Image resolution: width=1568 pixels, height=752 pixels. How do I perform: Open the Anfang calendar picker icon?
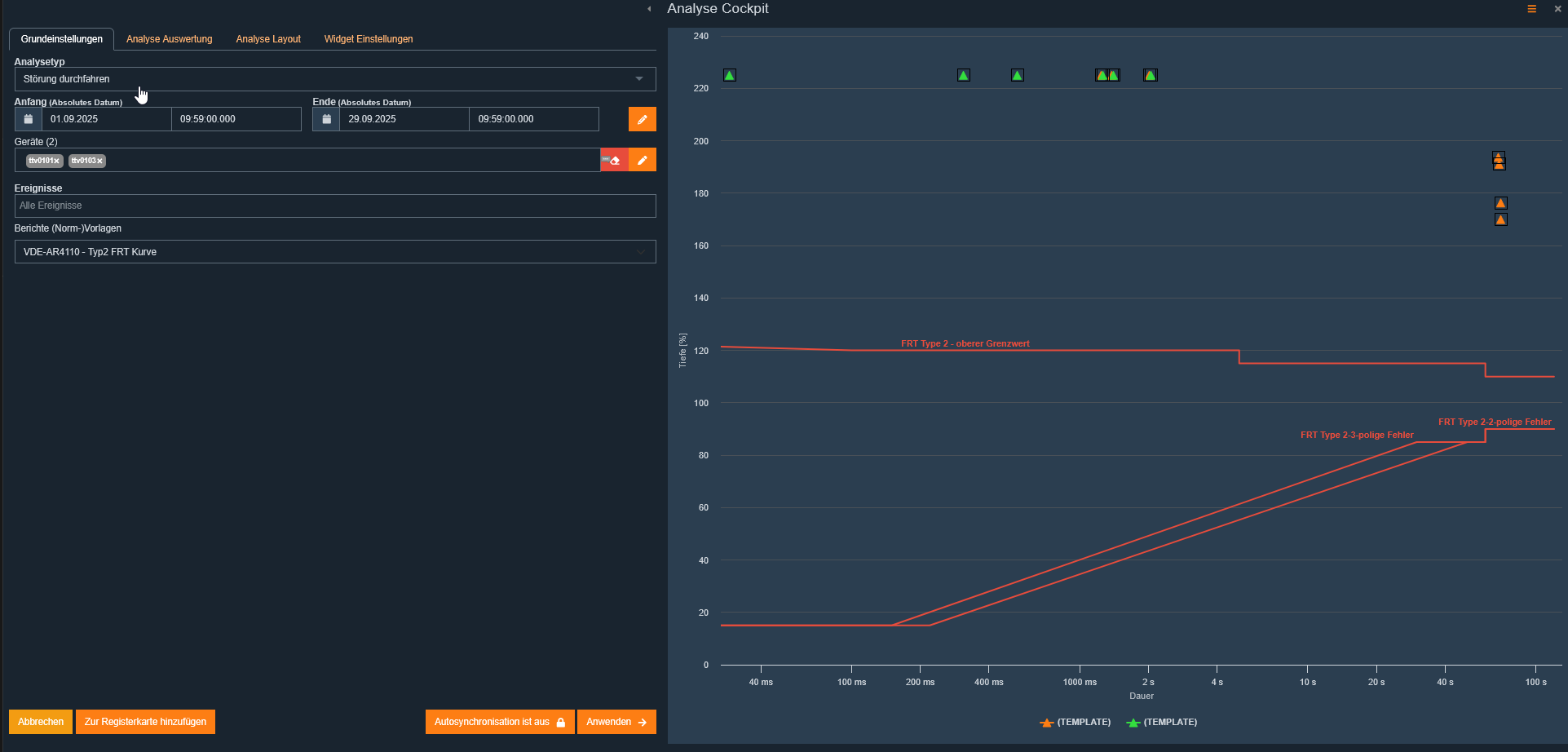28,119
